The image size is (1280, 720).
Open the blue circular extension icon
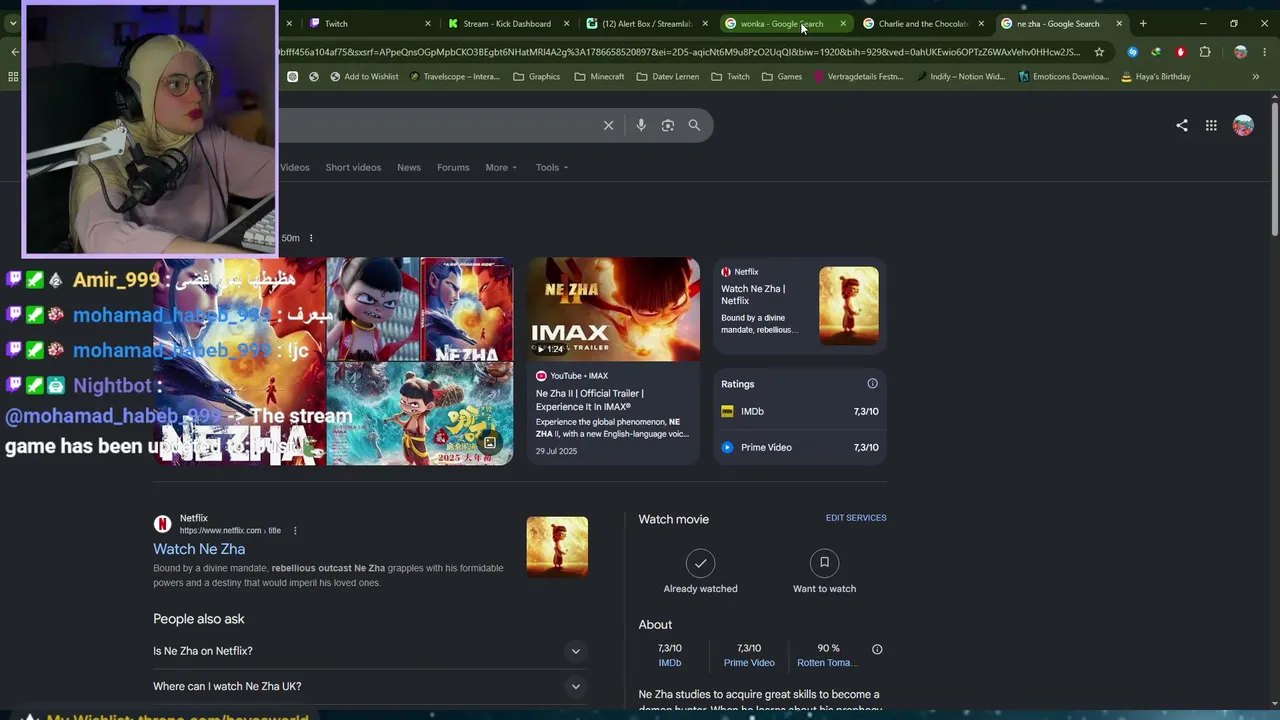point(1132,52)
